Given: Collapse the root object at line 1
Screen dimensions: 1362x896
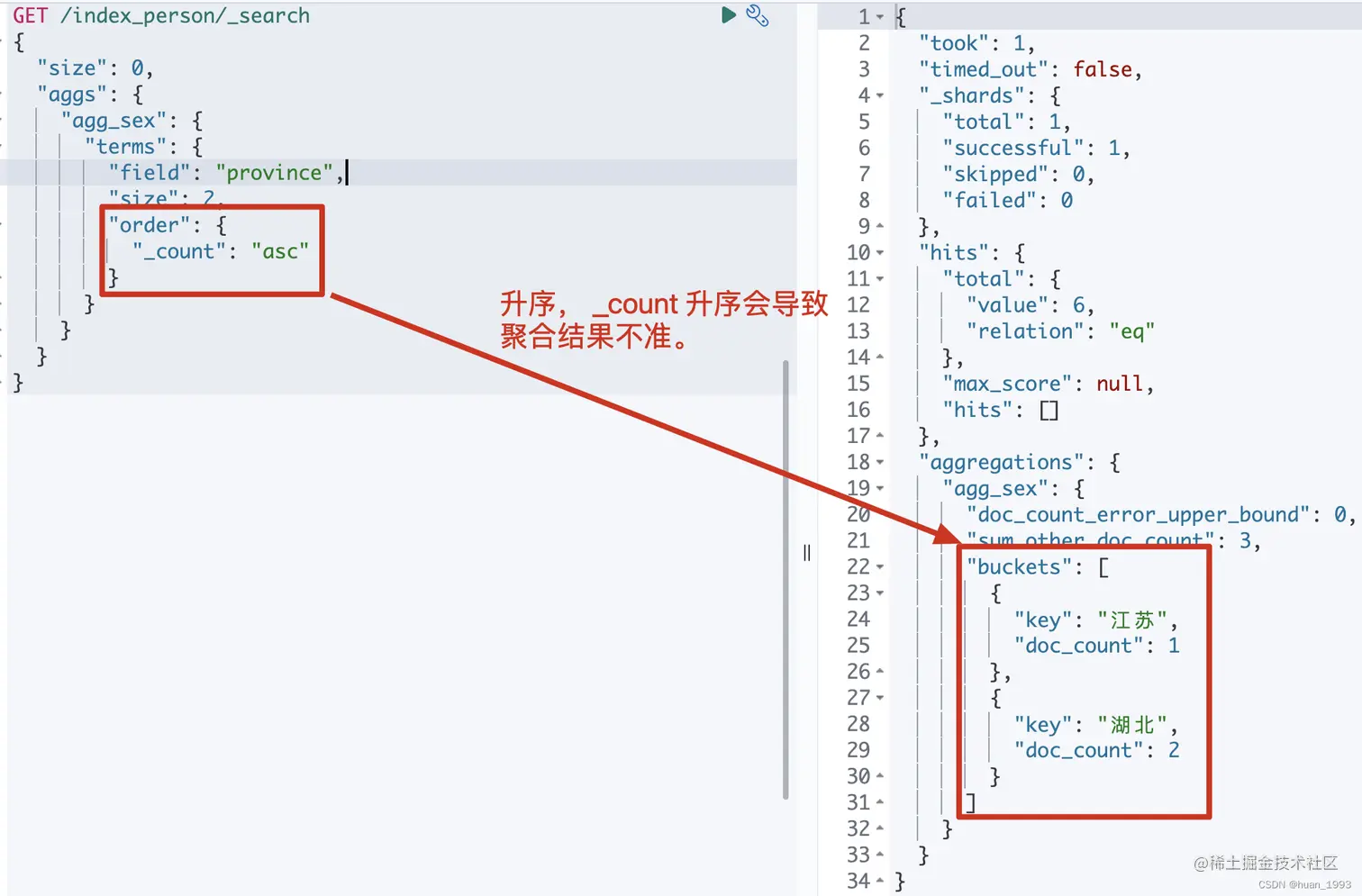Looking at the screenshot, I should pyautogui.click(x=880, y=17).
